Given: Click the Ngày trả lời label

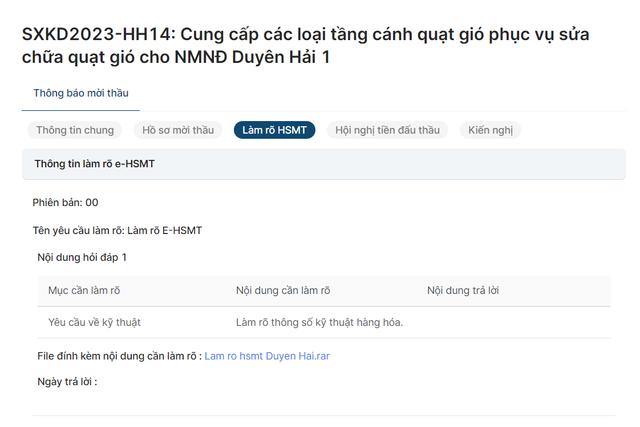Looking at the screenshot, I should pyautogui.click(x=66, y=381).
